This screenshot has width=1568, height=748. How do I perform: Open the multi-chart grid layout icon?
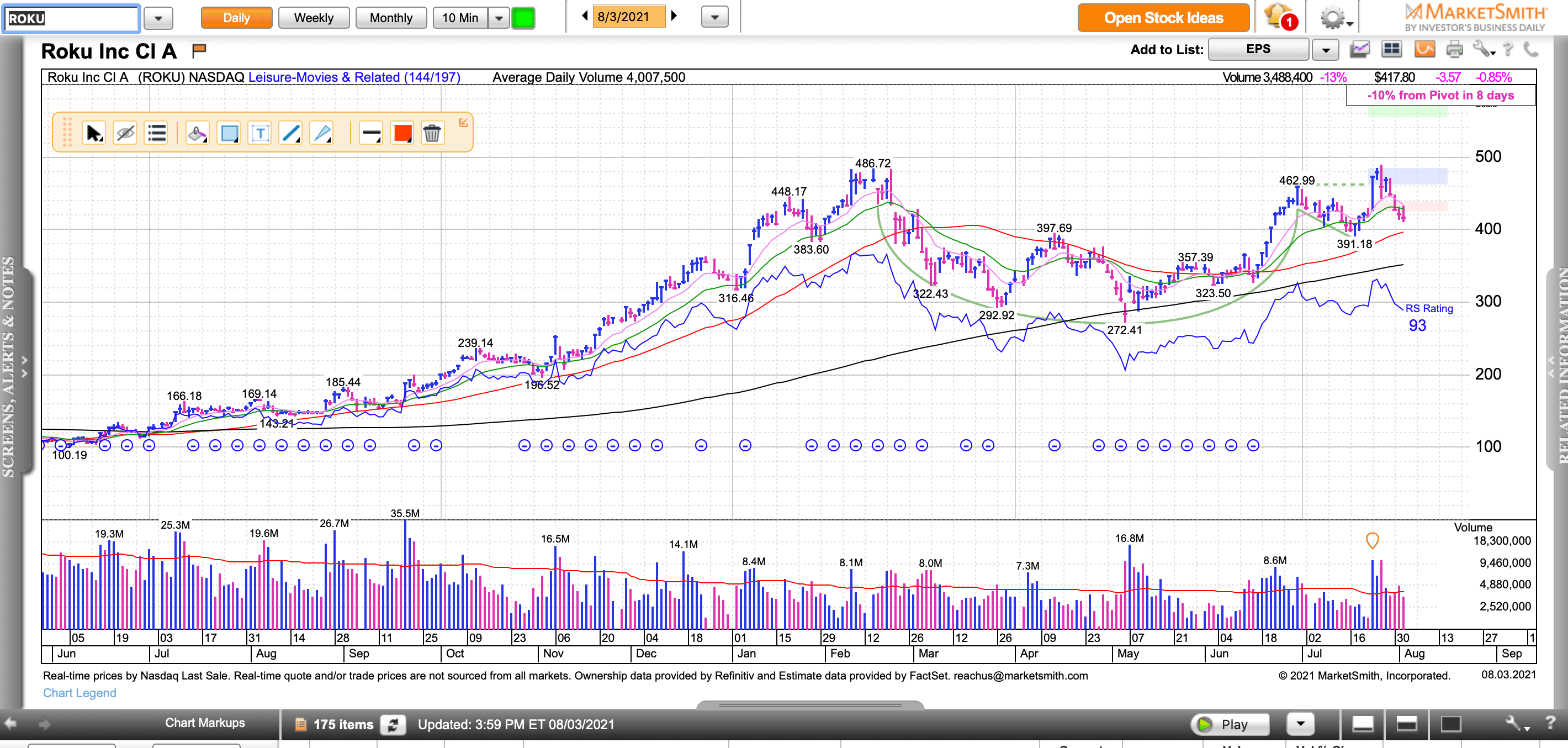[1391, 49]
